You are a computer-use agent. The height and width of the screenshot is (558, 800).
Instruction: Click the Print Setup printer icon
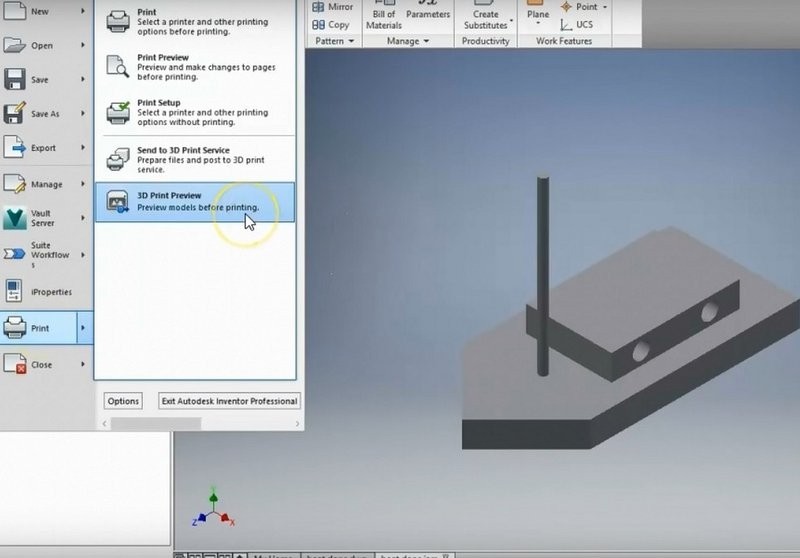tap(118, 111)
